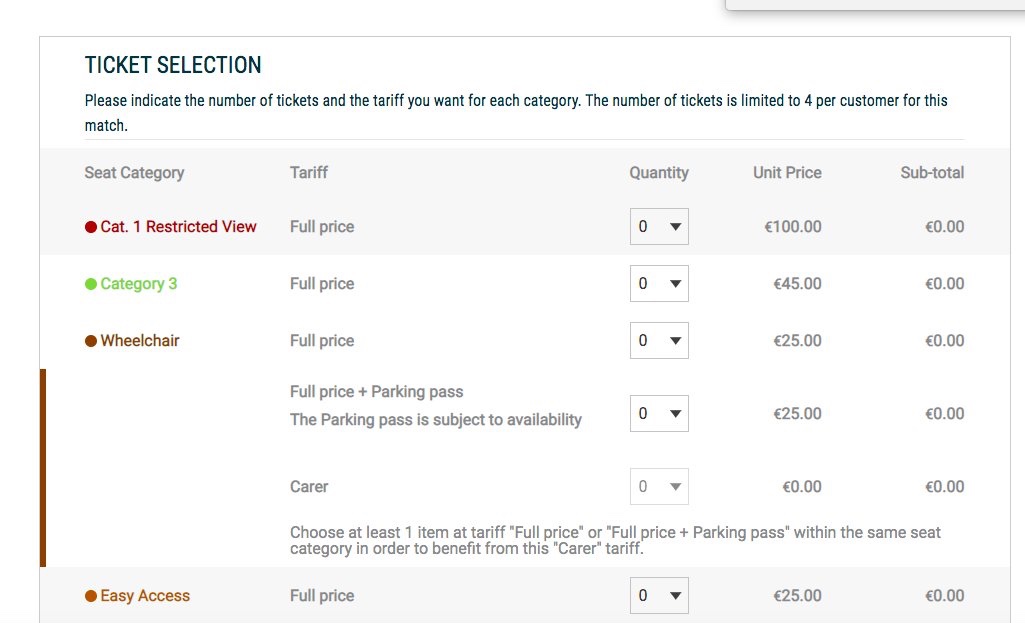Click the Quantity column header
The image size is (1025, 623).
(659, 173)
